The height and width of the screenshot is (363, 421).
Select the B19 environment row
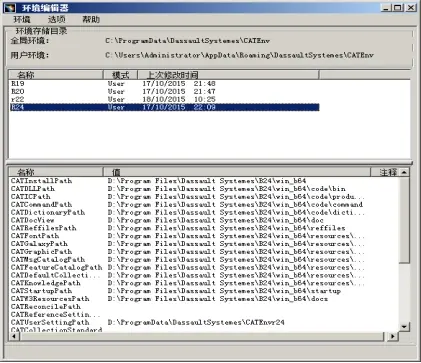point(164,83)
